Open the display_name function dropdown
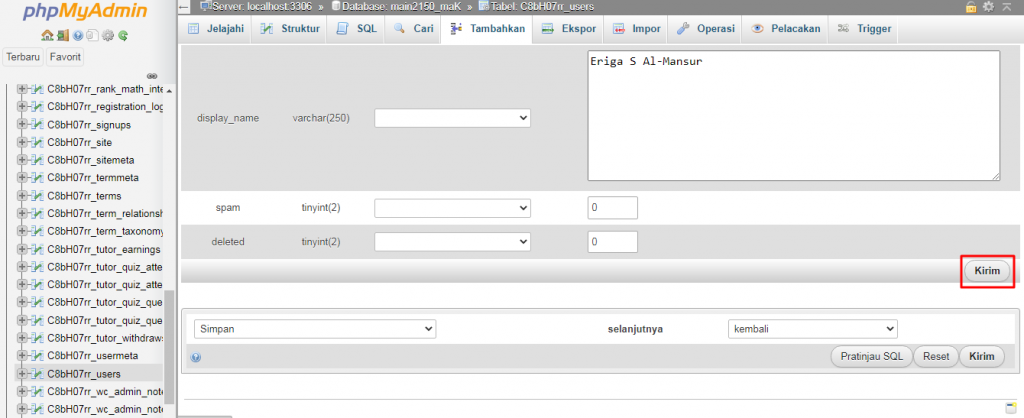This screenshot has height=418, width=1024. tap(452, 118)
